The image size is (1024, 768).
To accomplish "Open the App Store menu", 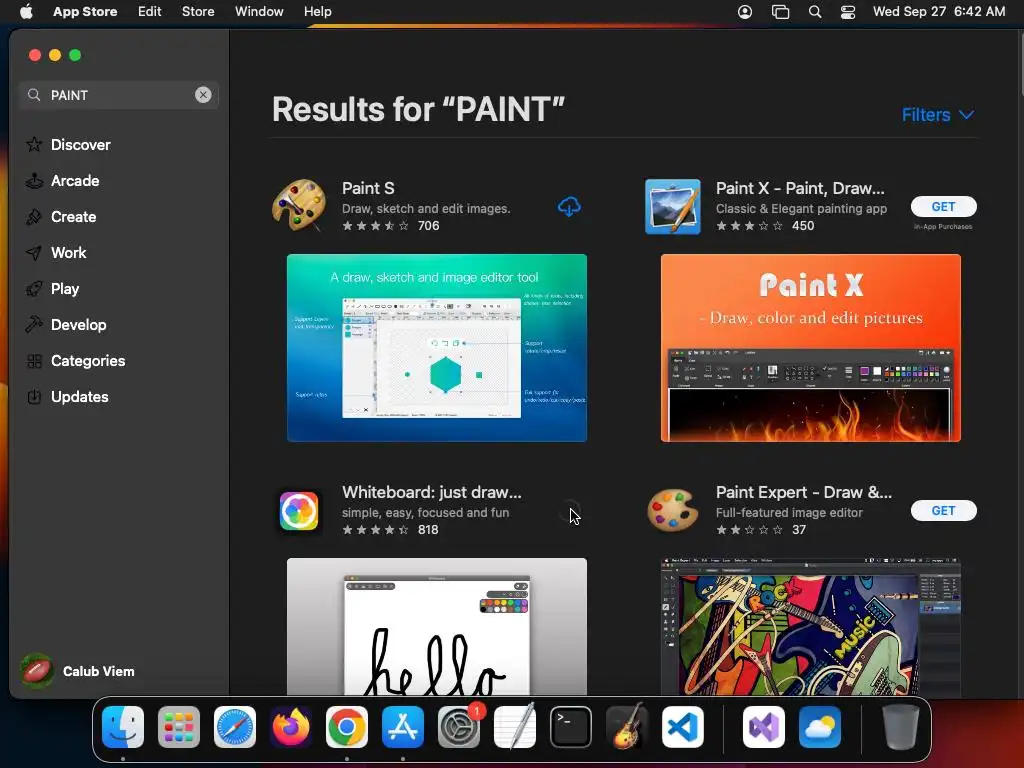I will pyautogui.click(x=85, y=11).
